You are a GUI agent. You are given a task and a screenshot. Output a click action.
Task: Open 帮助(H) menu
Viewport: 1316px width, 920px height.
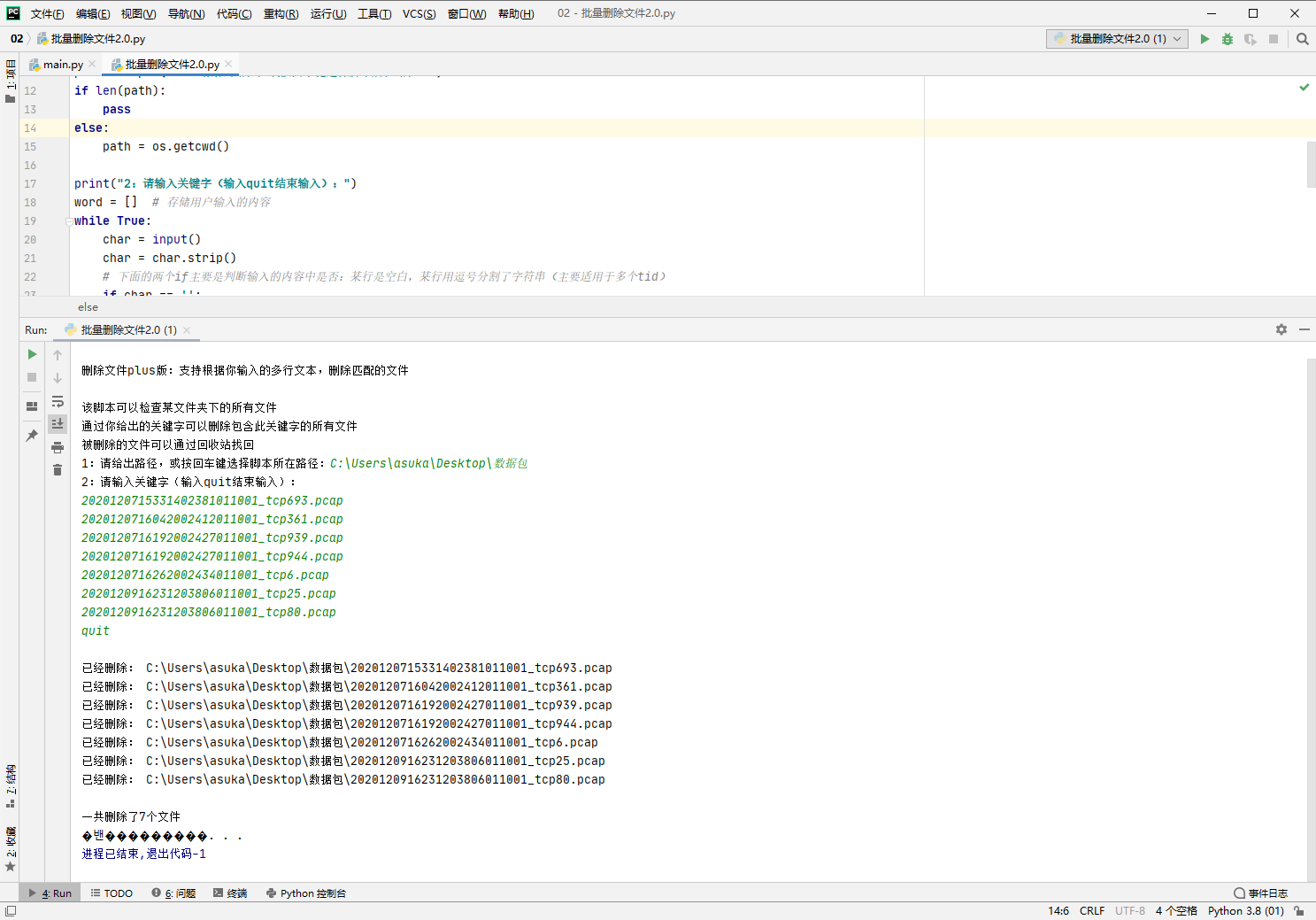[x=516, y=13]
